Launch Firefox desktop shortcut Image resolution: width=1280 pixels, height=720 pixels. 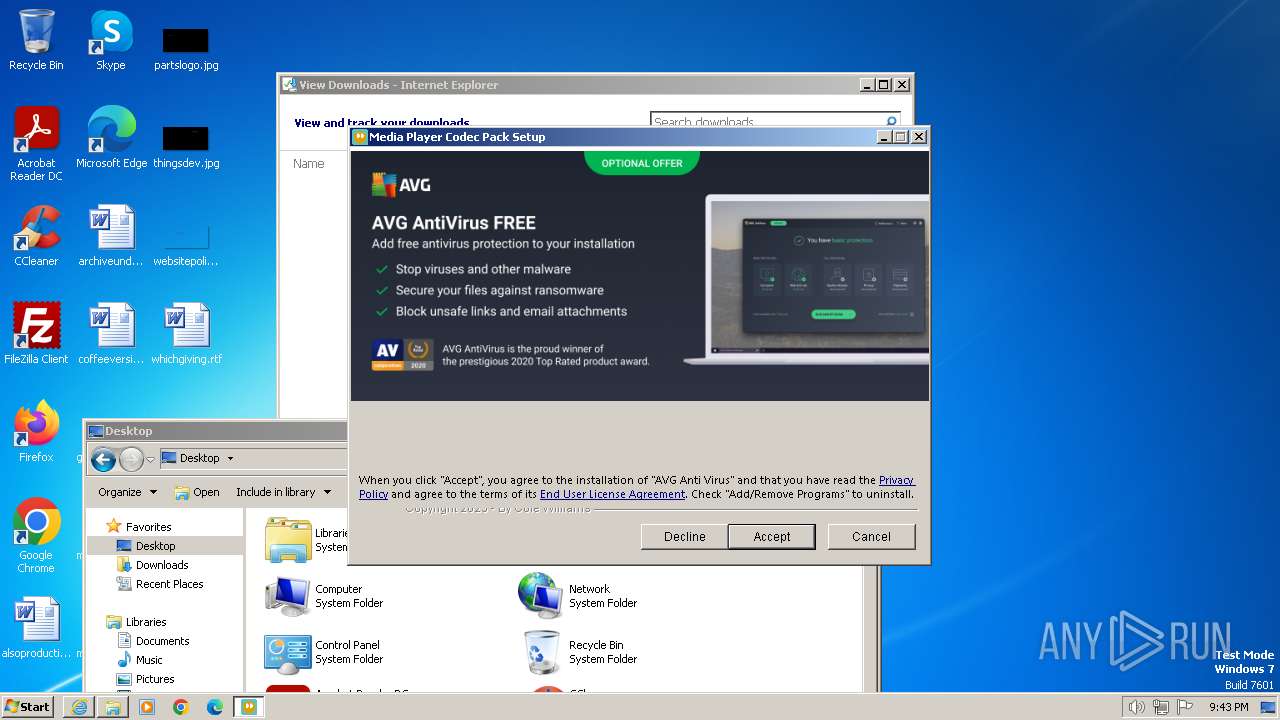coord(36,431)
